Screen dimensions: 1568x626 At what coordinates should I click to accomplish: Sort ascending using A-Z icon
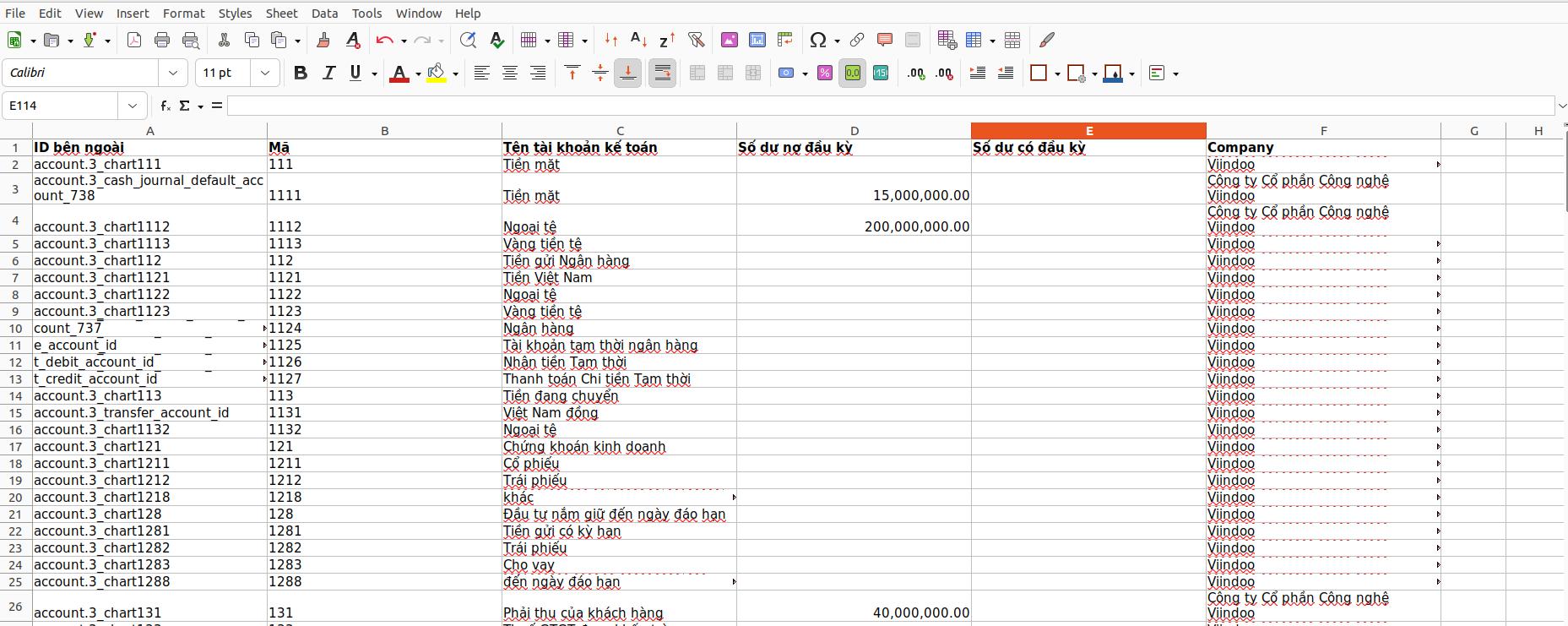point(639,40)
